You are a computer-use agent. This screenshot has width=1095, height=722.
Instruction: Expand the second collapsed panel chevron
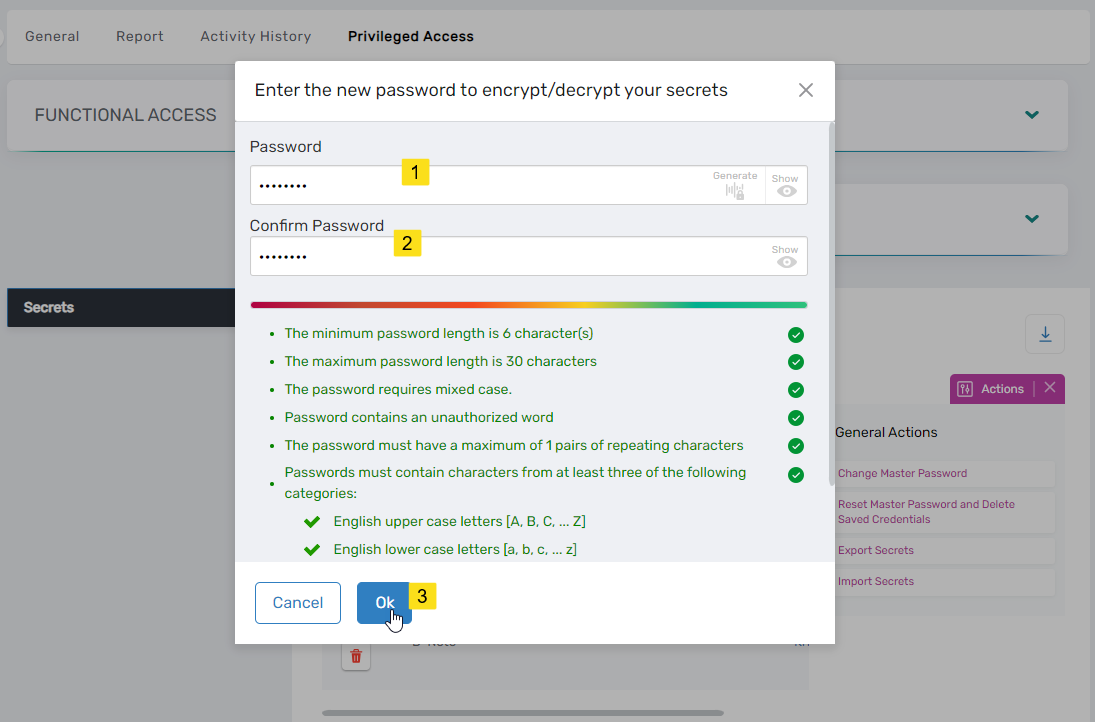tap(1031, 219)
